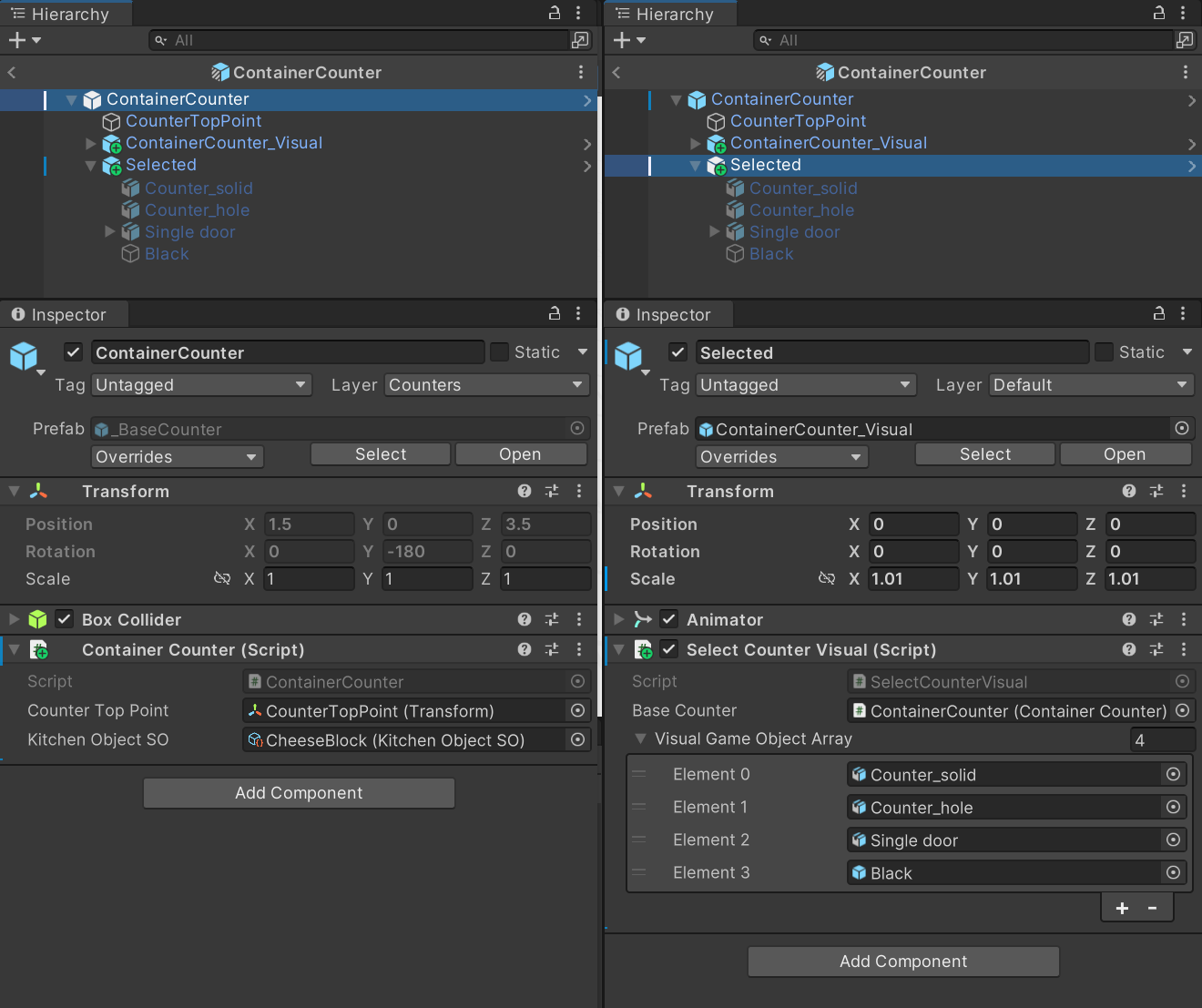Click the help icon on the Transform component
This screenshot has width=1202, height=1008.
pyautogui.click(x=525, y=491)
